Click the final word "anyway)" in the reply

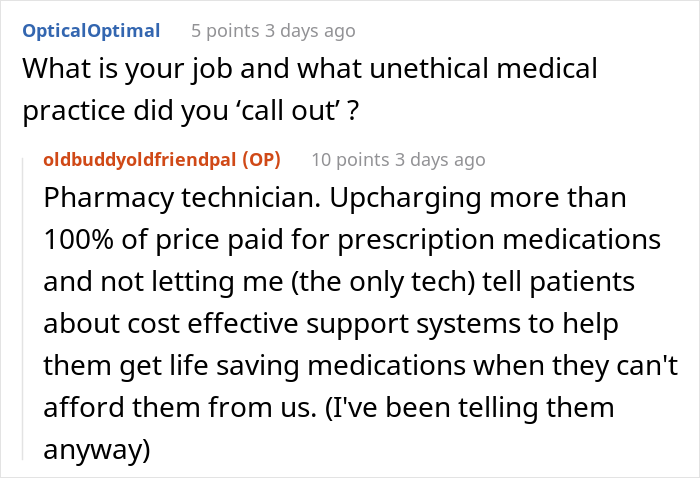96,450
